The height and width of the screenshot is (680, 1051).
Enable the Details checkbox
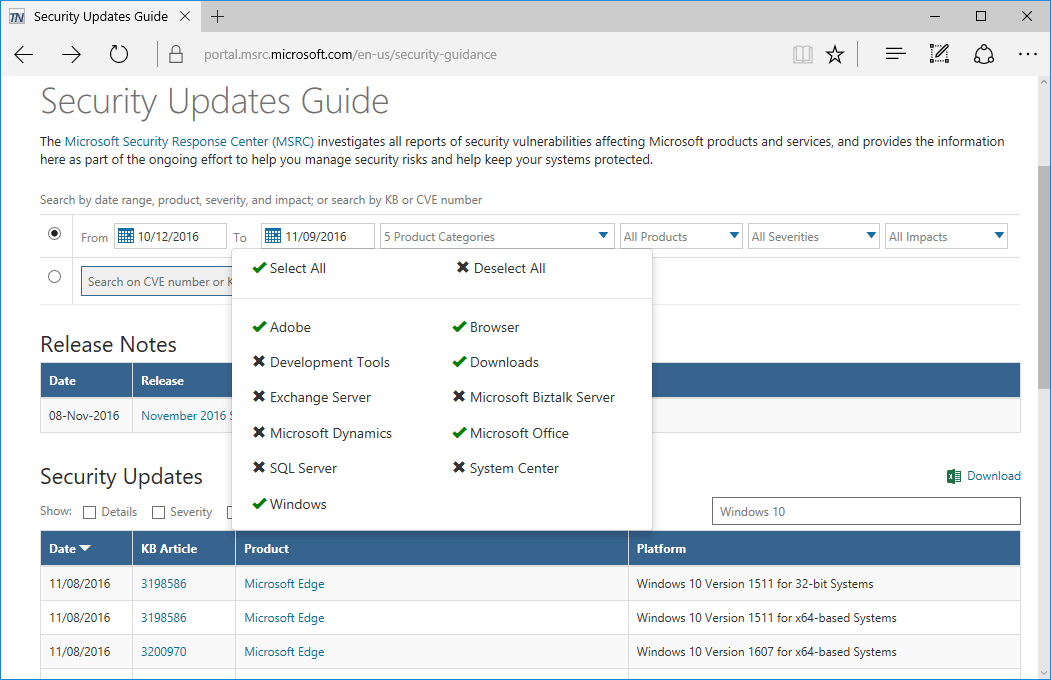(90, 513)
